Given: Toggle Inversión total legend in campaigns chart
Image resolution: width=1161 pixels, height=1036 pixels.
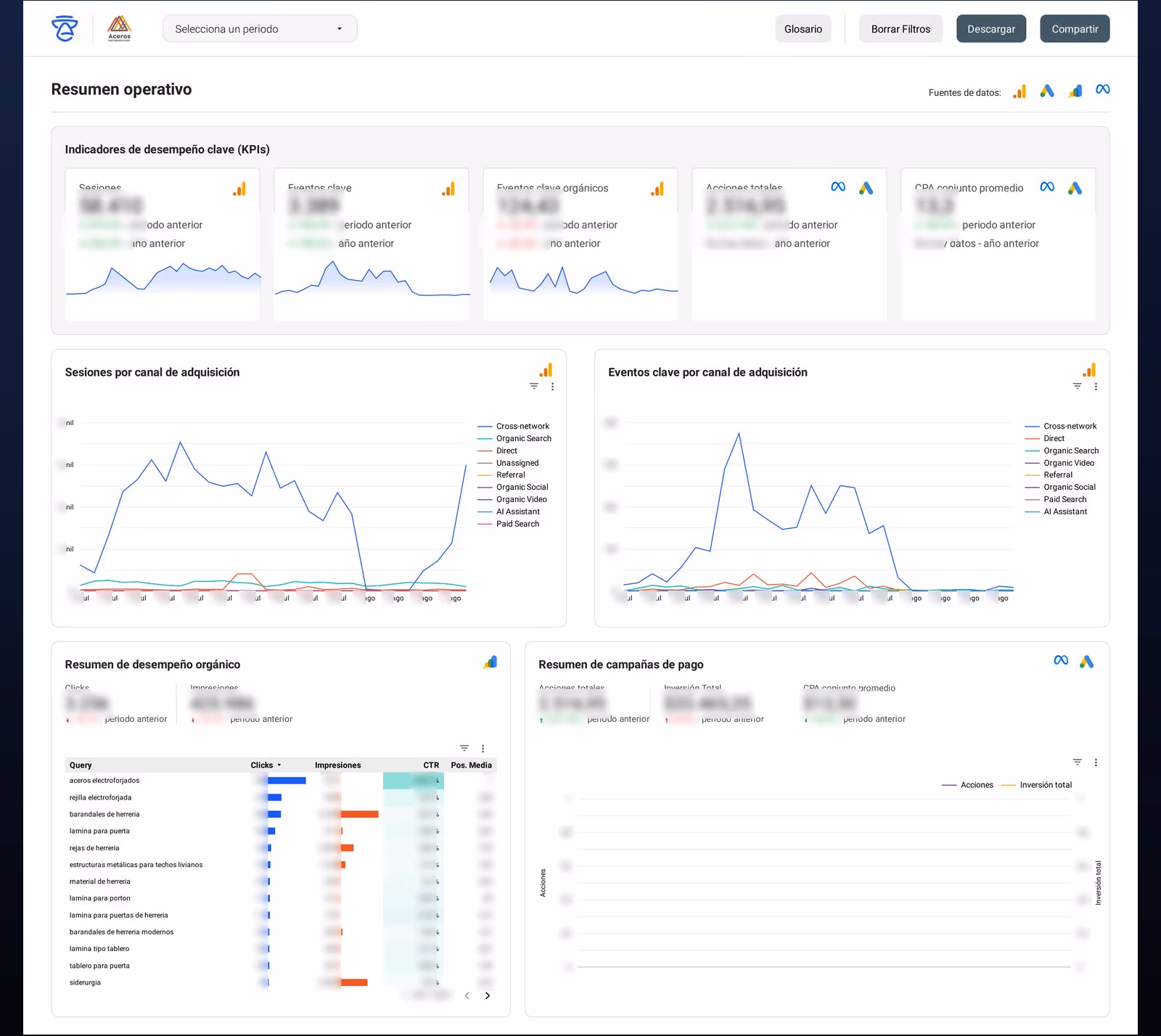Looking at the screenshot, I should click(x=1036, y=785).
